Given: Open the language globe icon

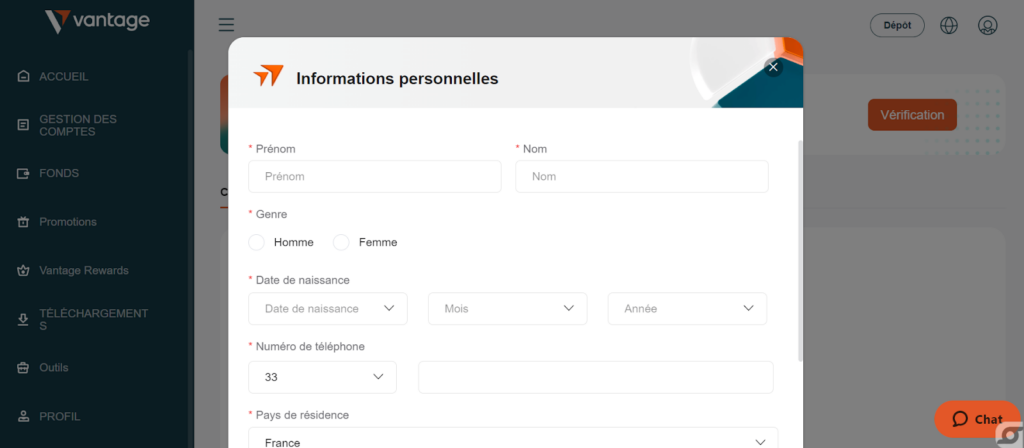Looking at the screenshot, I should (x=949, y=26).
